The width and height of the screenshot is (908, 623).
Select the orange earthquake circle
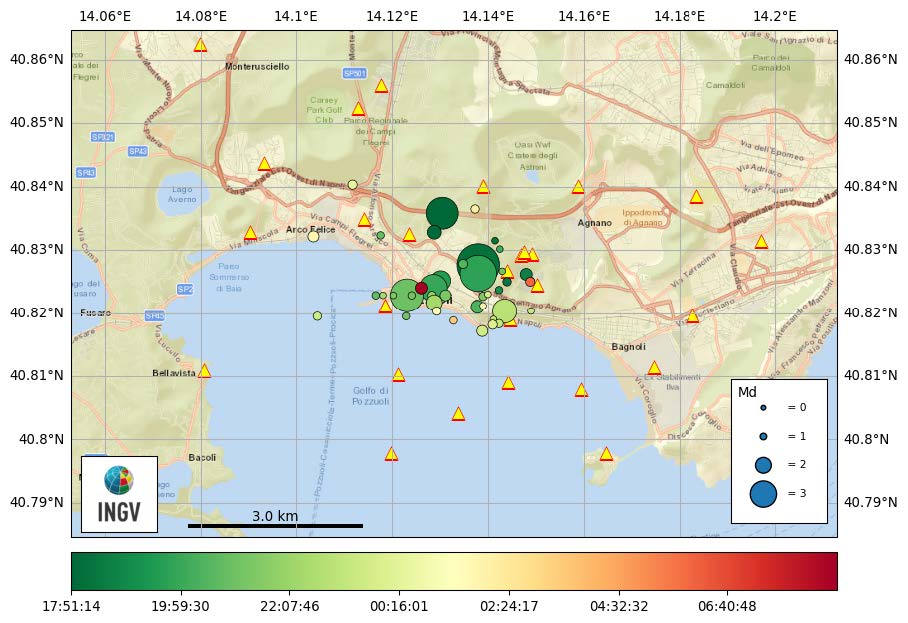click(x=530, y=282)
